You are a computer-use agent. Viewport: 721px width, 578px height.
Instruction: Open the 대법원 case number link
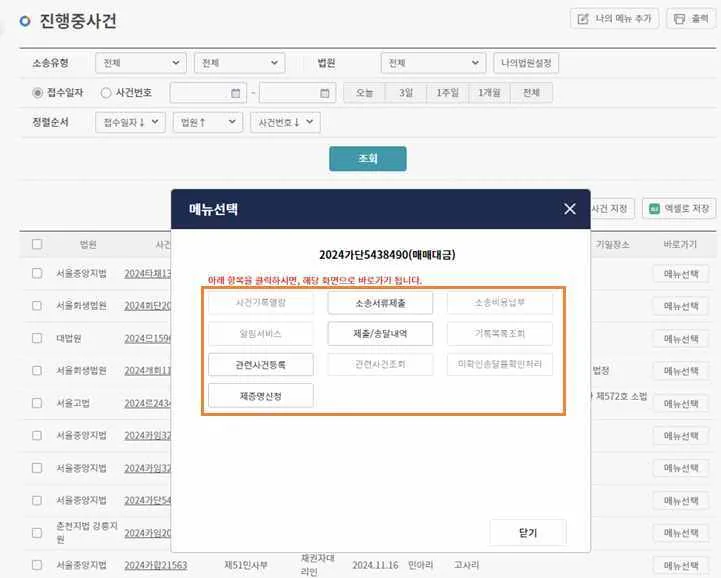pos(147,339)
